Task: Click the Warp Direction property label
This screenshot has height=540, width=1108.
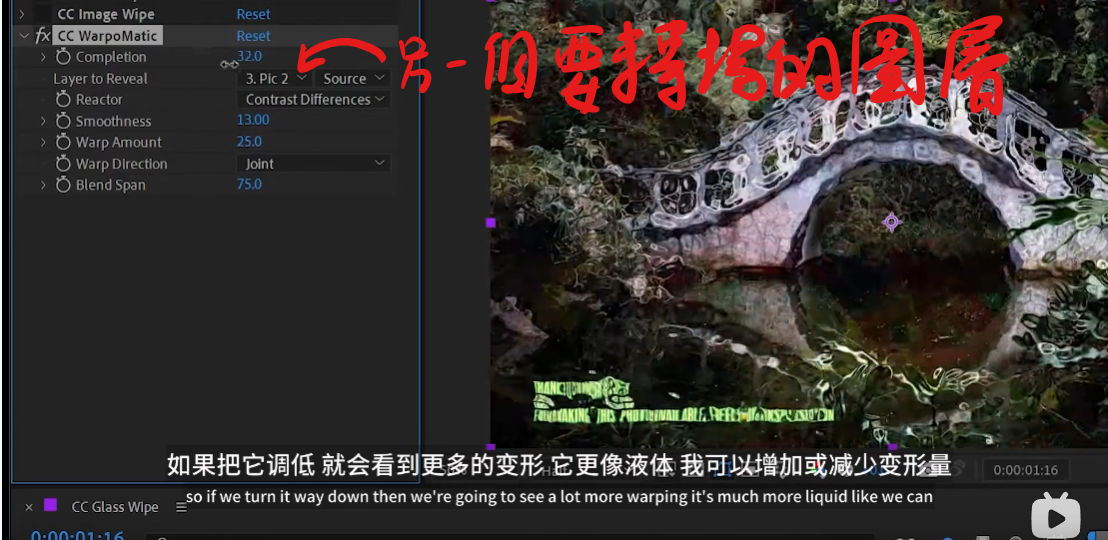Action: click(122, 164)
